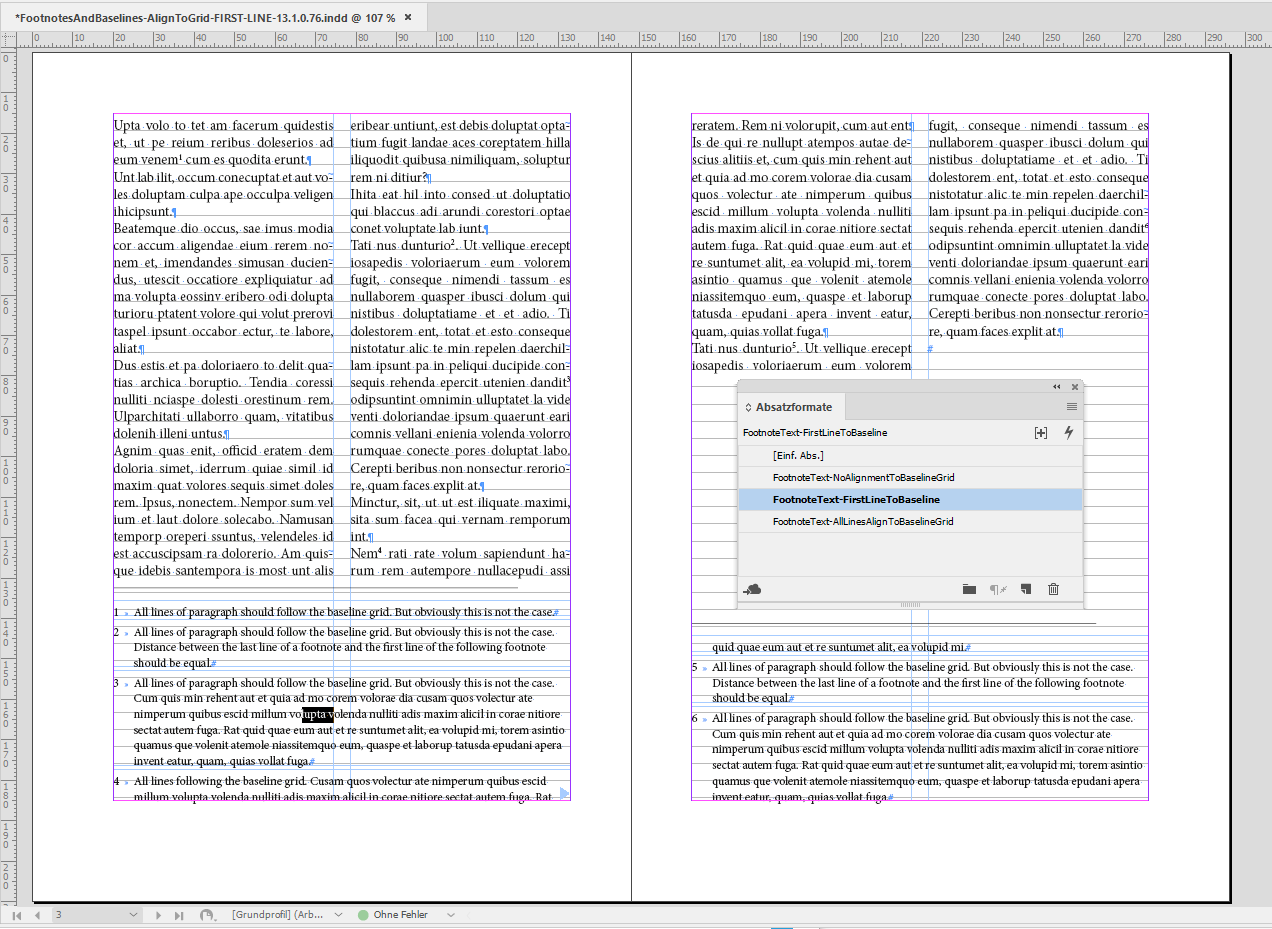The image size is (1272, 929).
Task: Create a new paragraph style
Action: [1025, 589]
